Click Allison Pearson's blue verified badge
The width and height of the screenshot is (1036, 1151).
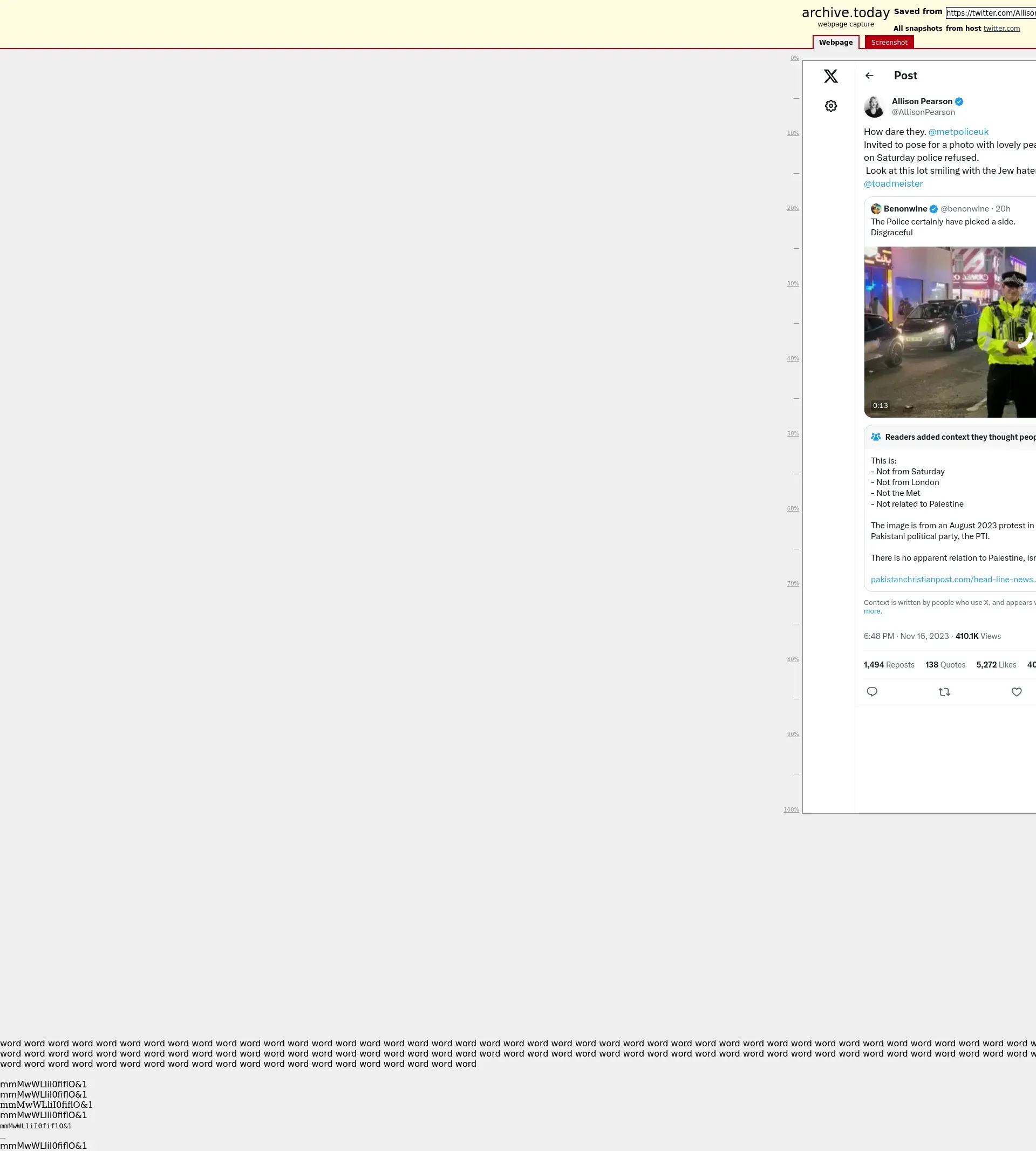point(959,101)
